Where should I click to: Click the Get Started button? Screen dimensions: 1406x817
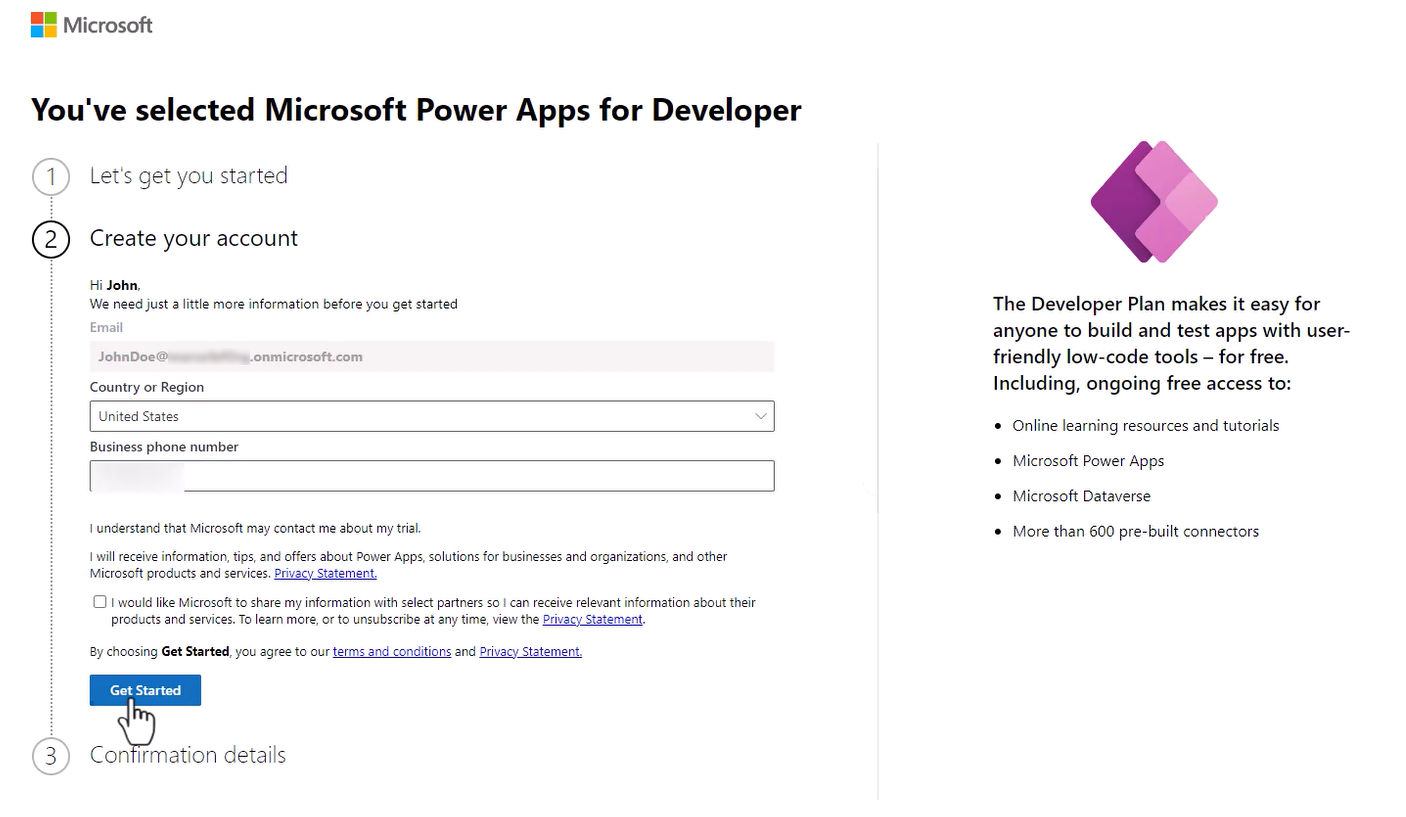click(144, 690)
